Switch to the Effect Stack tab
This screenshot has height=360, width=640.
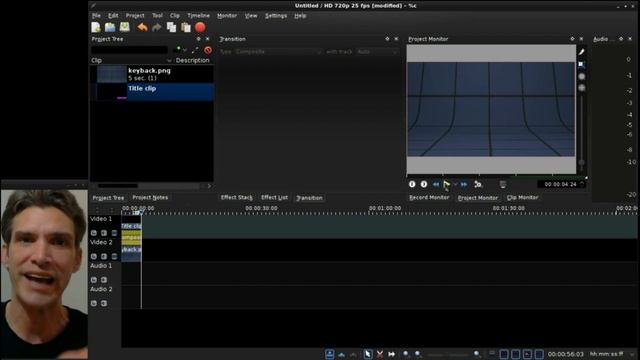(x=236, y=198)
